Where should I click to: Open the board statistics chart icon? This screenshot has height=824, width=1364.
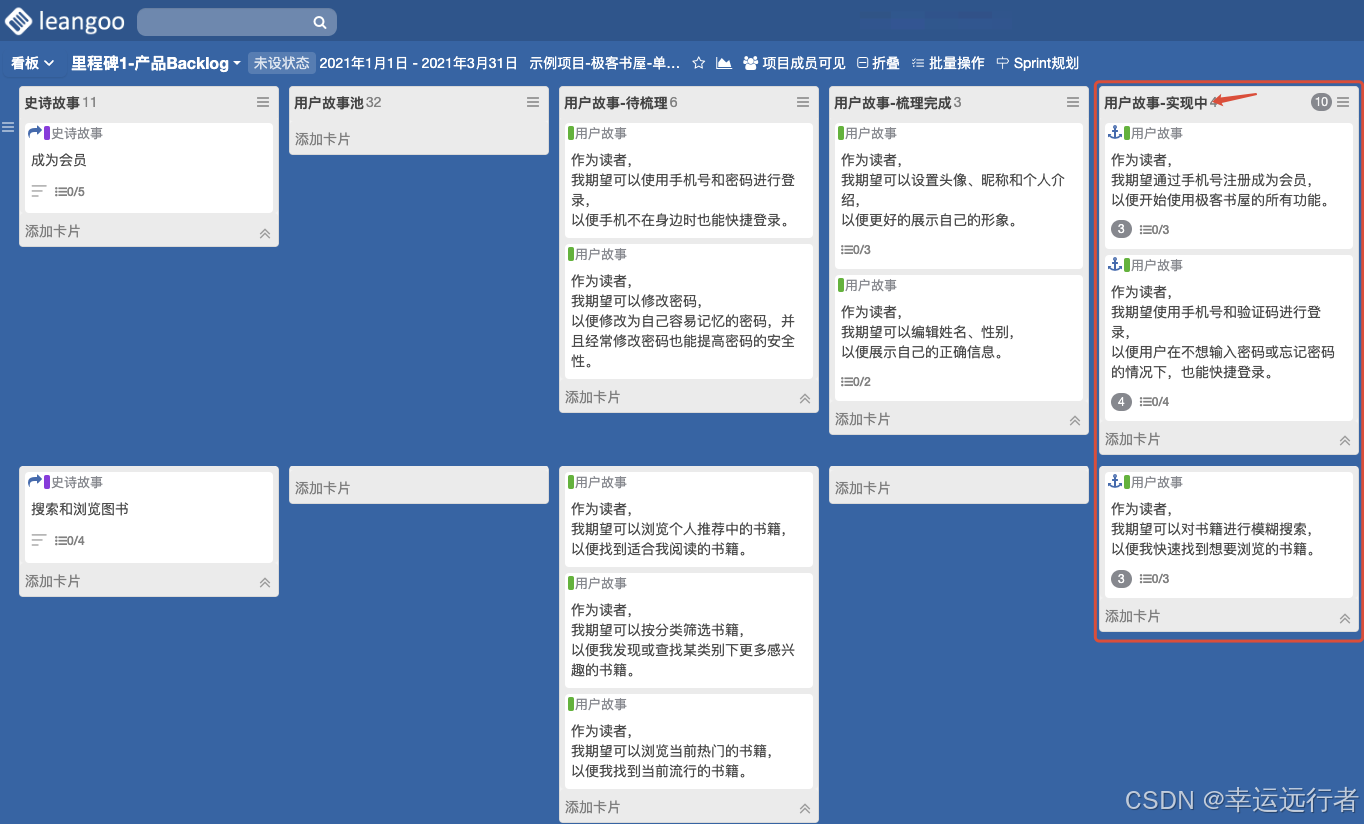[724, 63]
